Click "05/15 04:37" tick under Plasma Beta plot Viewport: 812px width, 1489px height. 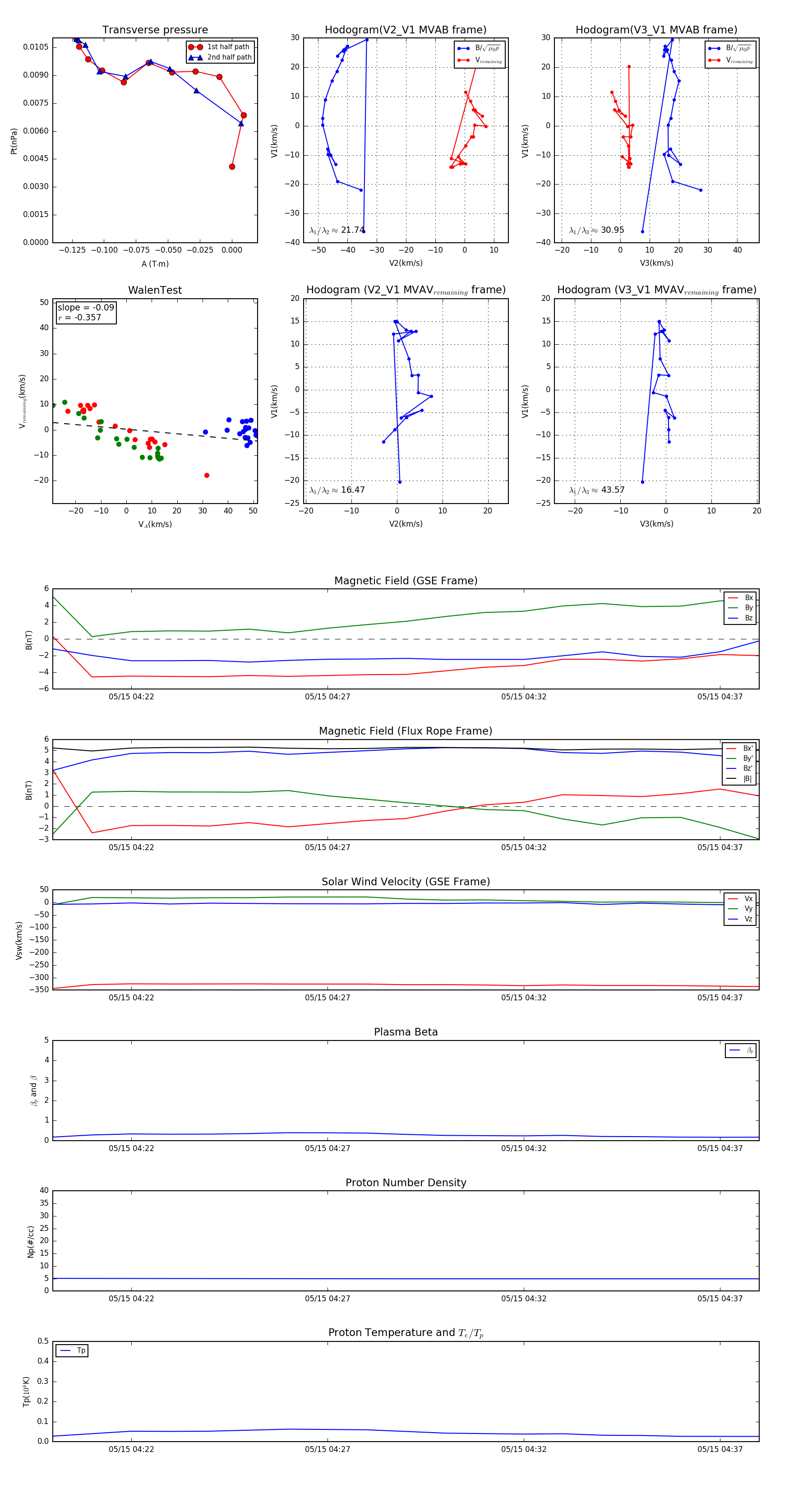720,1148
